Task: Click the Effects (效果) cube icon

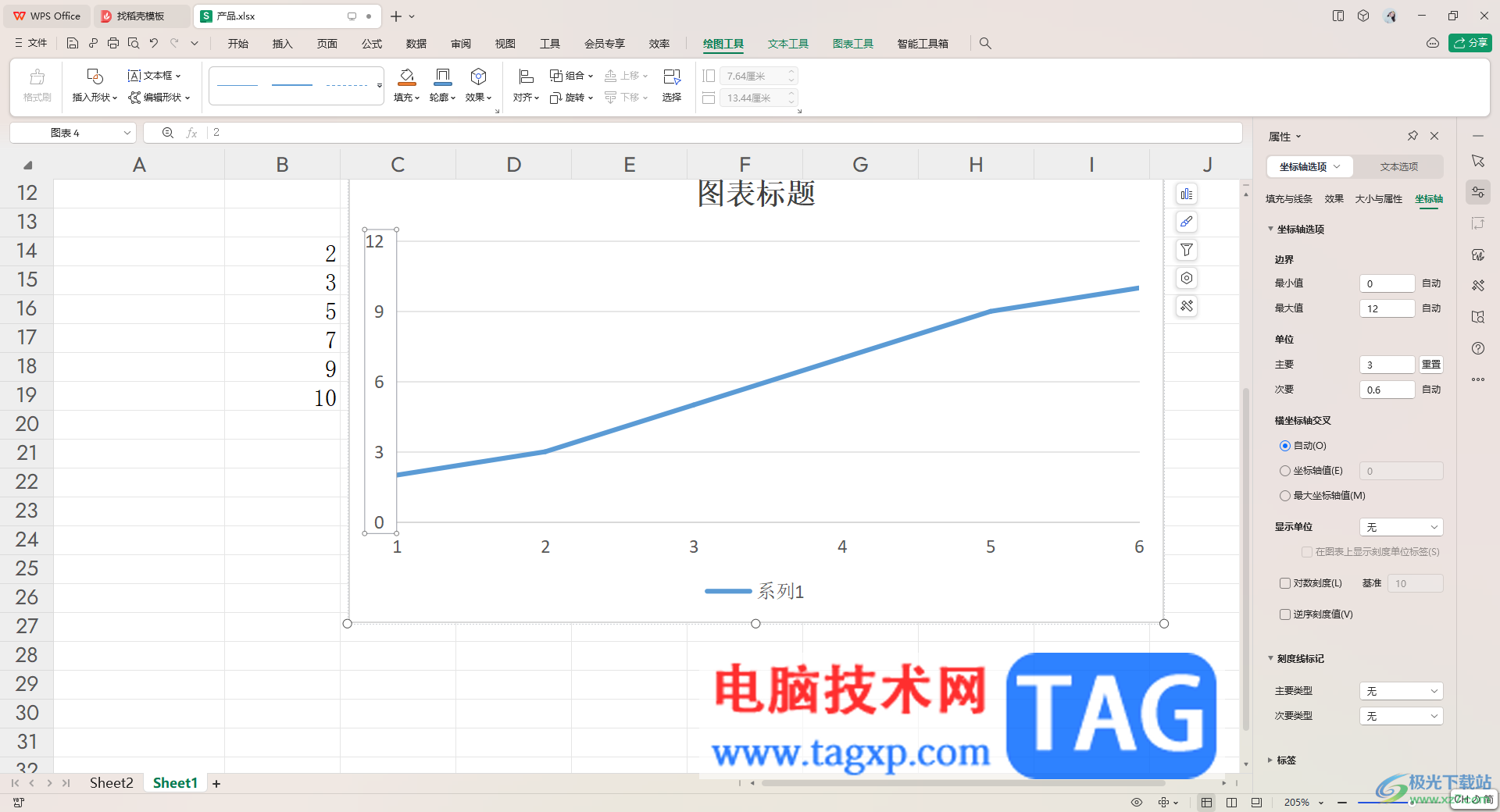Action: tap(478, 77)
